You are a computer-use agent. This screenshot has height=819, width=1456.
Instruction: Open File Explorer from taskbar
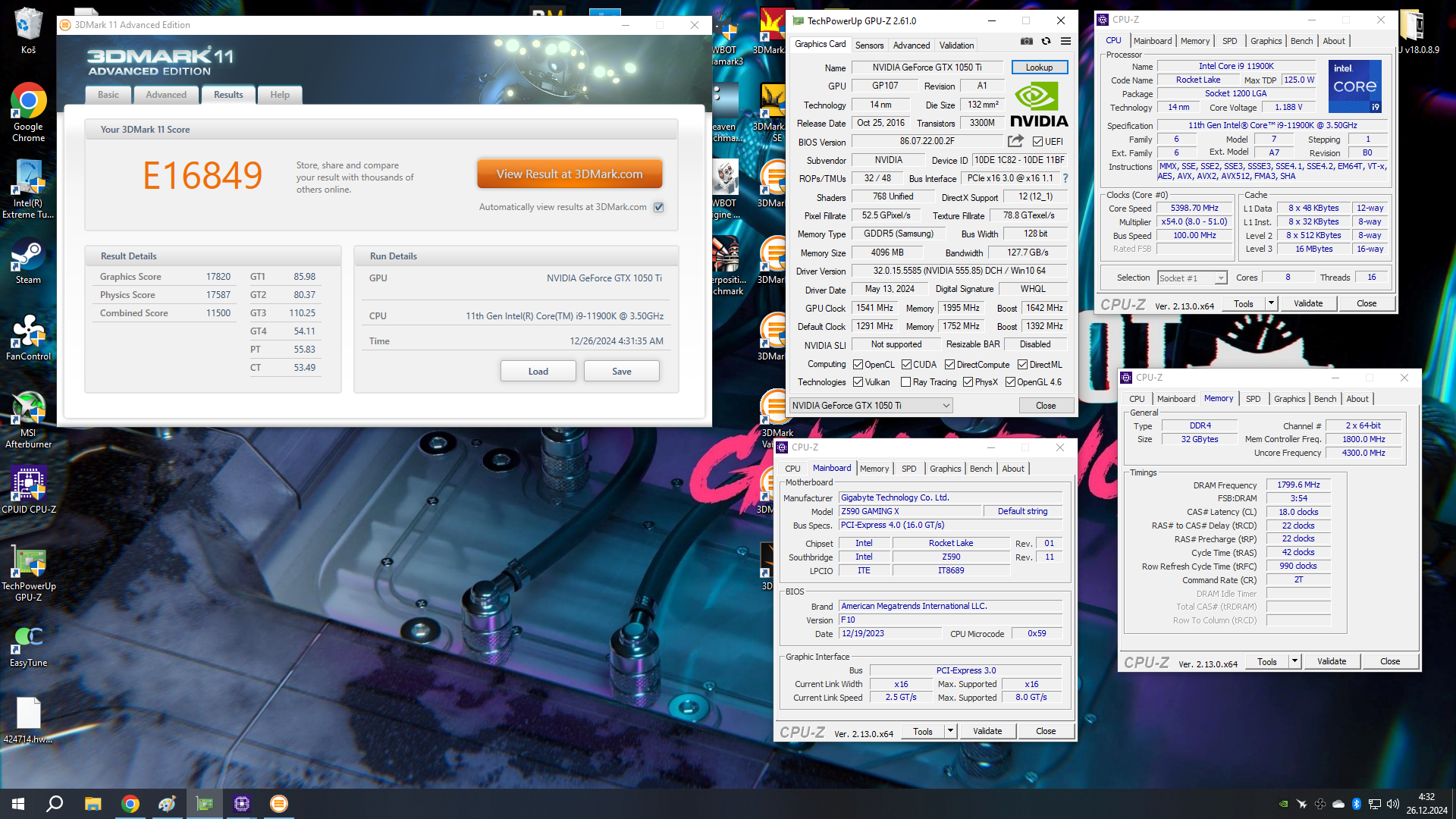[x=93, y=804]
